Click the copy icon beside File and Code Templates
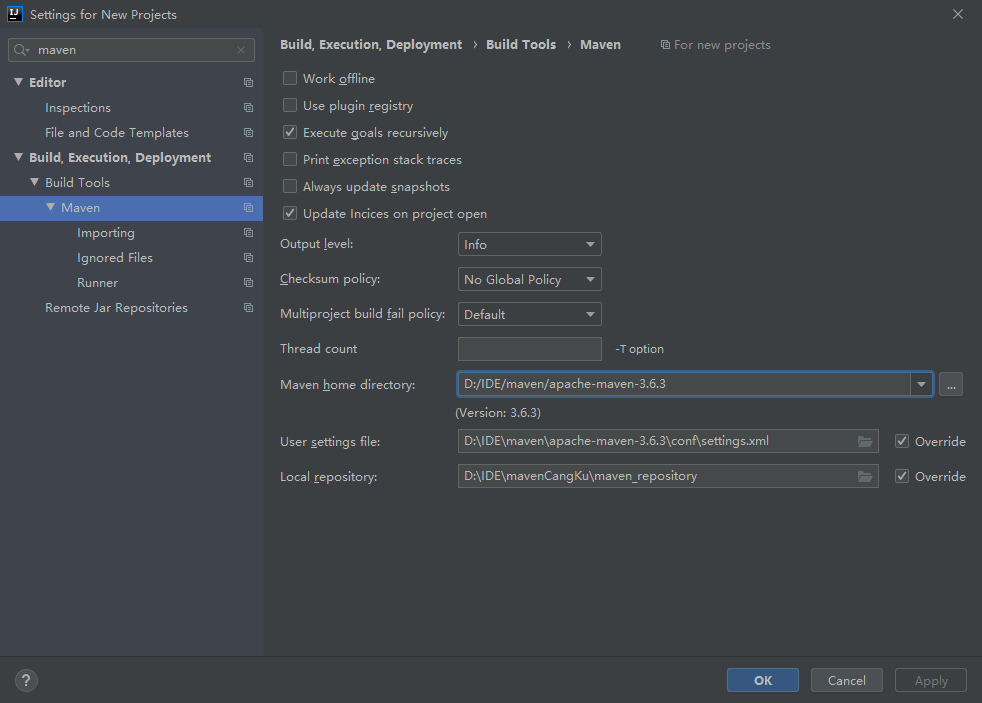982x703 pixels. 249,133
